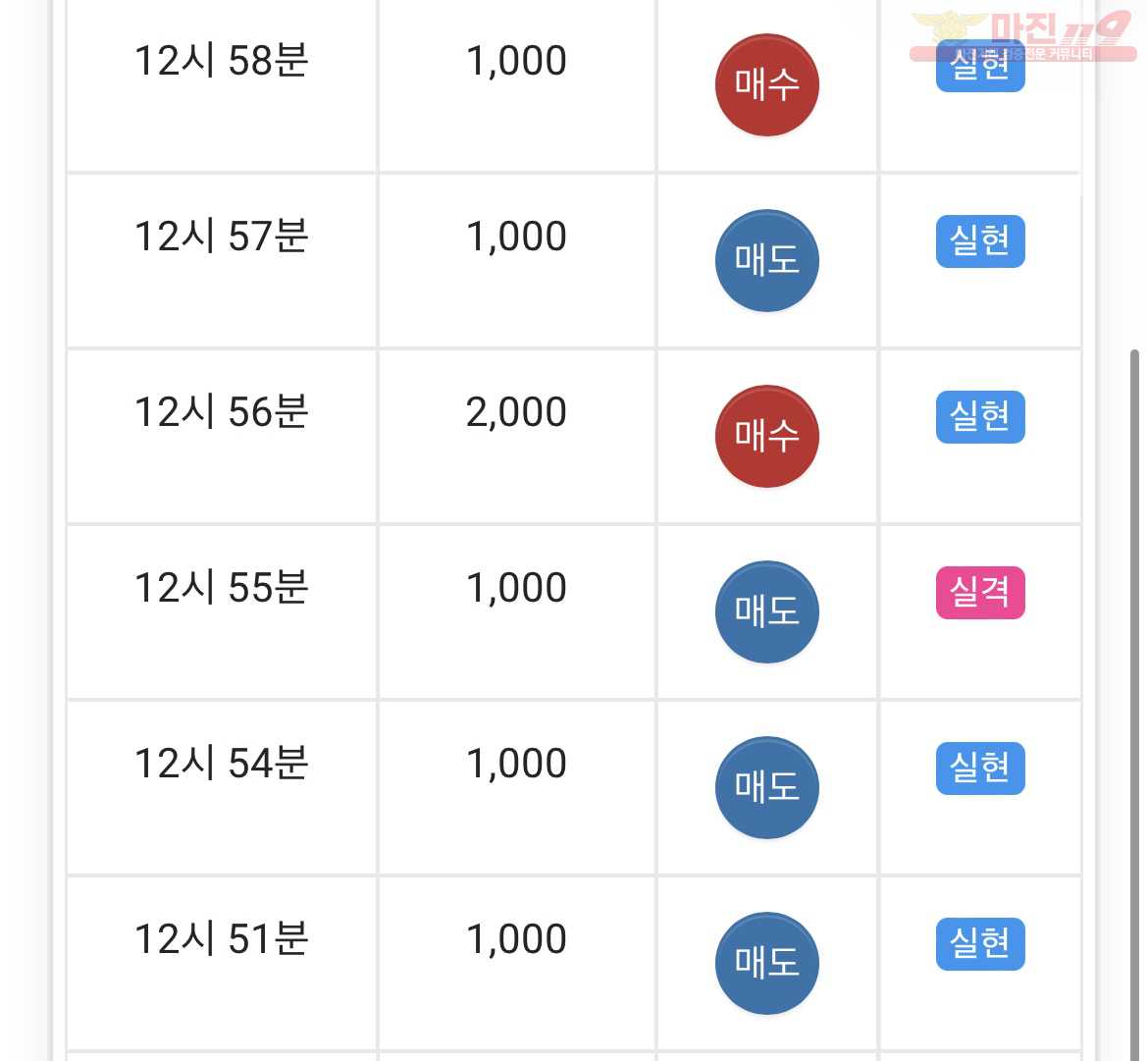Click the vertical scrollbar on right edge
The image size is (1148, 1061).
[1135, 705]
